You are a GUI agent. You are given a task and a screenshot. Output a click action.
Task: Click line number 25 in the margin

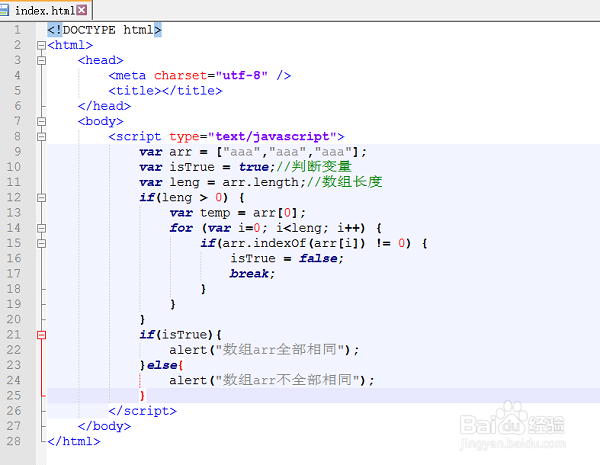click(x=13, y=395)
